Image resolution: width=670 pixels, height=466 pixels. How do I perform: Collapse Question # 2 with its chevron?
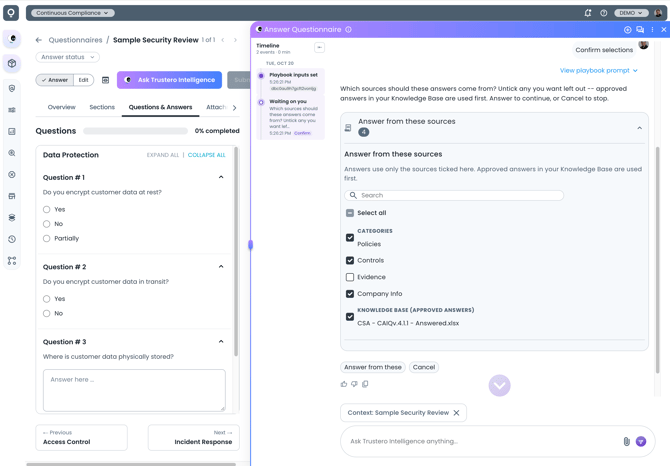click(x=221, y=267)
